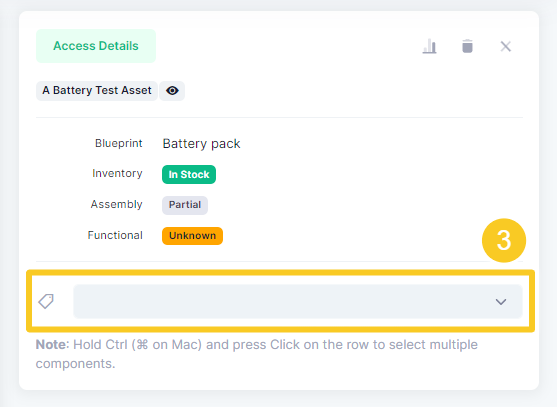
Task: Click the tag label icon
Action: [46, 302]
